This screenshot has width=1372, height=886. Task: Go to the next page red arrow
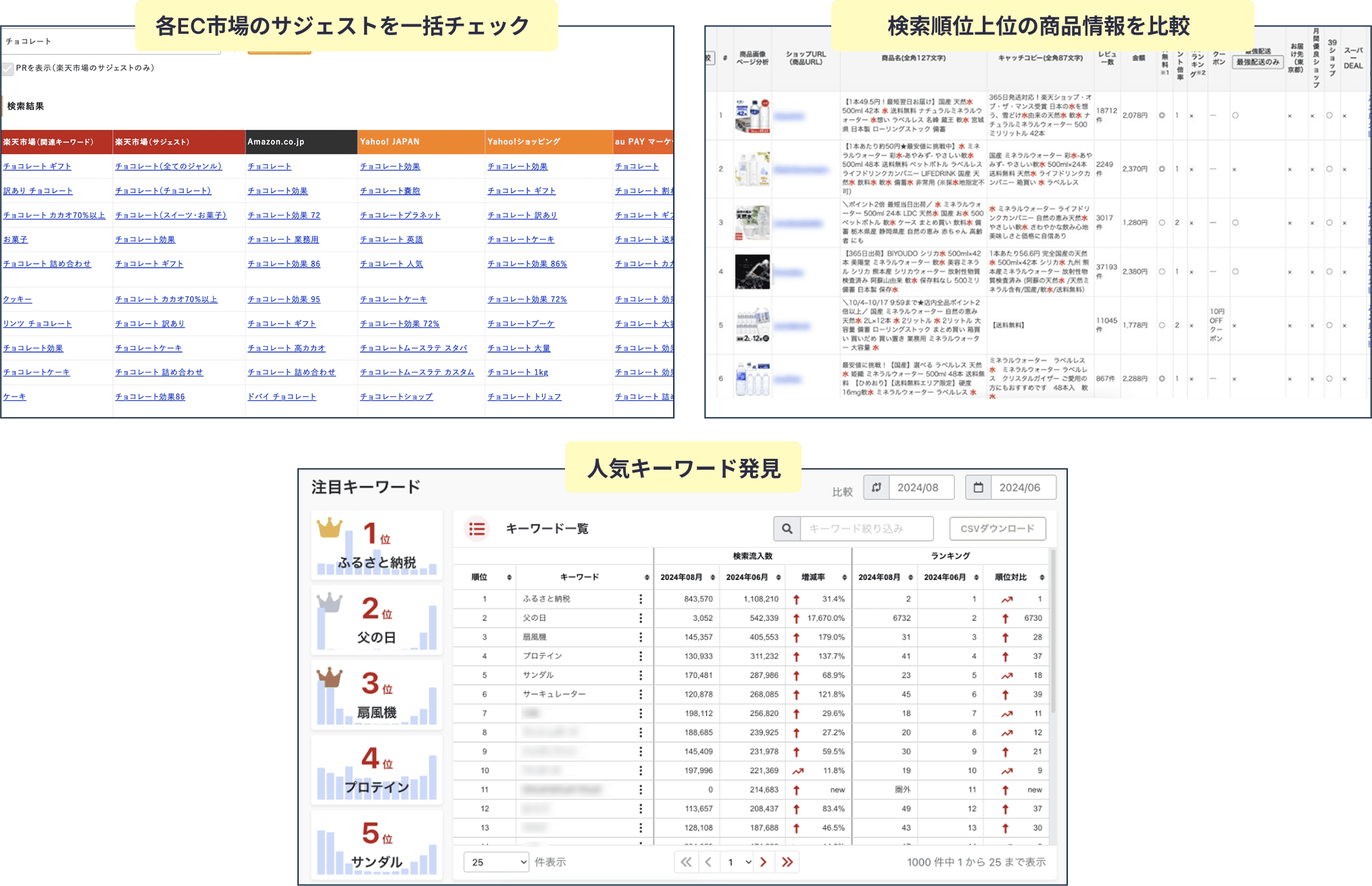pyautogui.click(x=764, y=862)
